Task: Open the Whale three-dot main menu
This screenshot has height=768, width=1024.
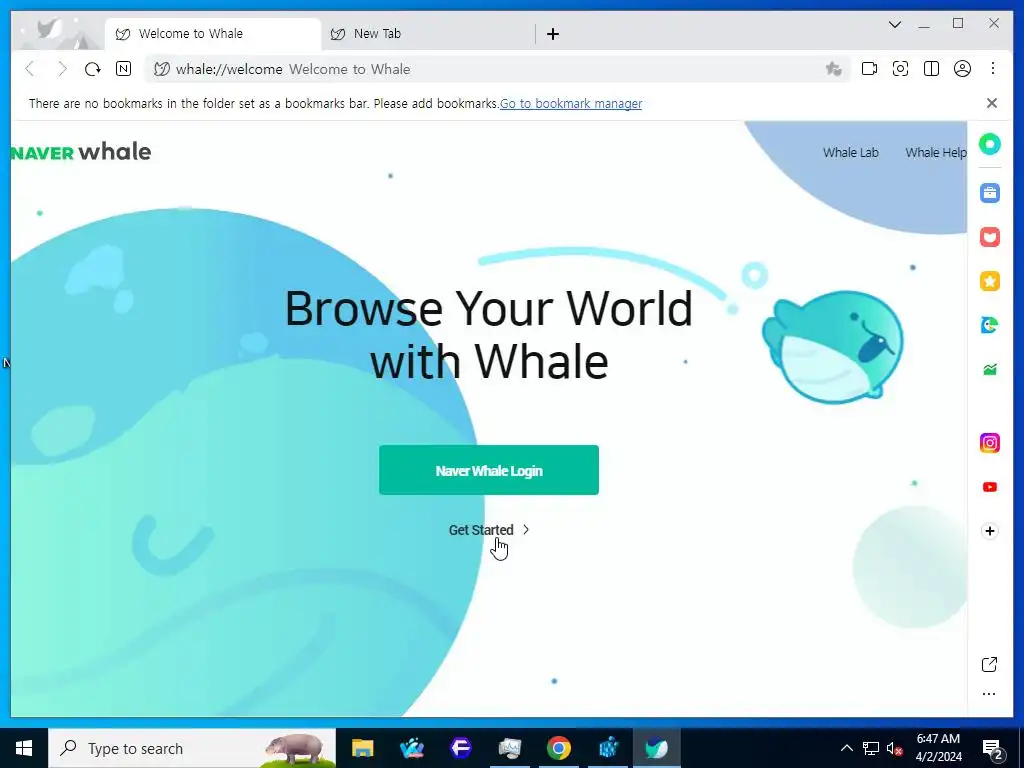Action: [x=993, y=69]
